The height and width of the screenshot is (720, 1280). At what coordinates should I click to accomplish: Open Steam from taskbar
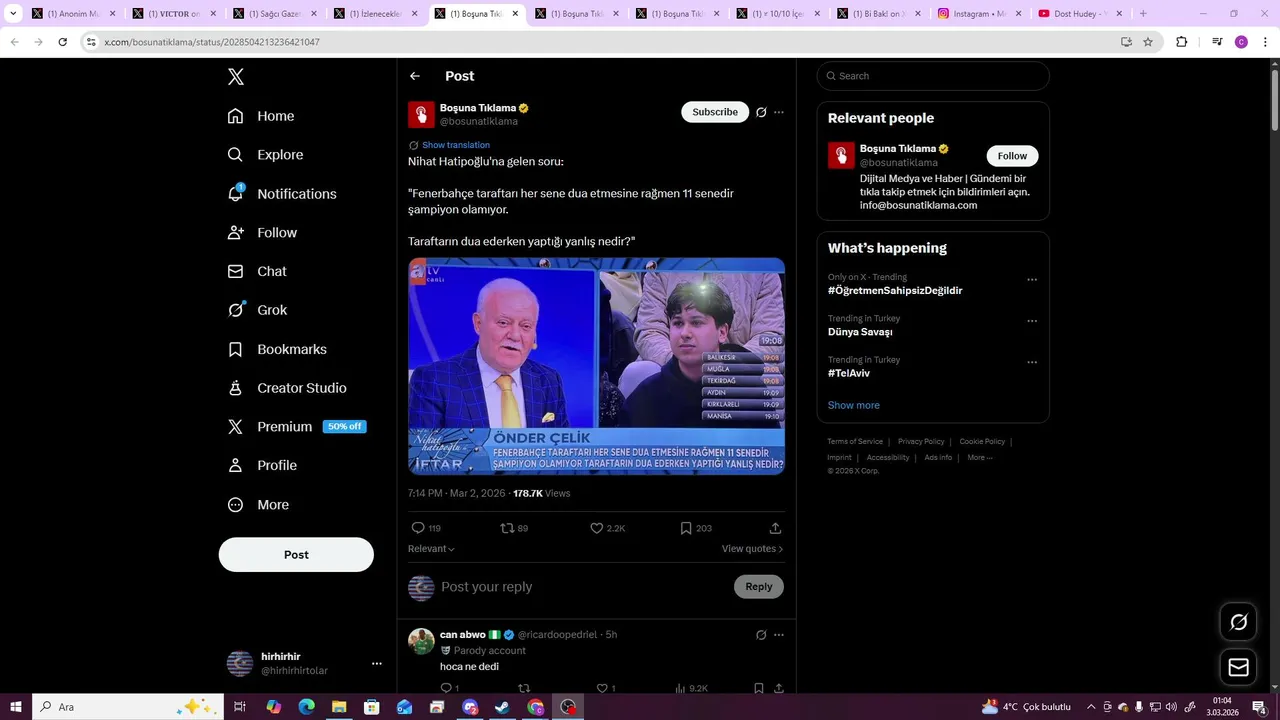(x=502, y=707)
